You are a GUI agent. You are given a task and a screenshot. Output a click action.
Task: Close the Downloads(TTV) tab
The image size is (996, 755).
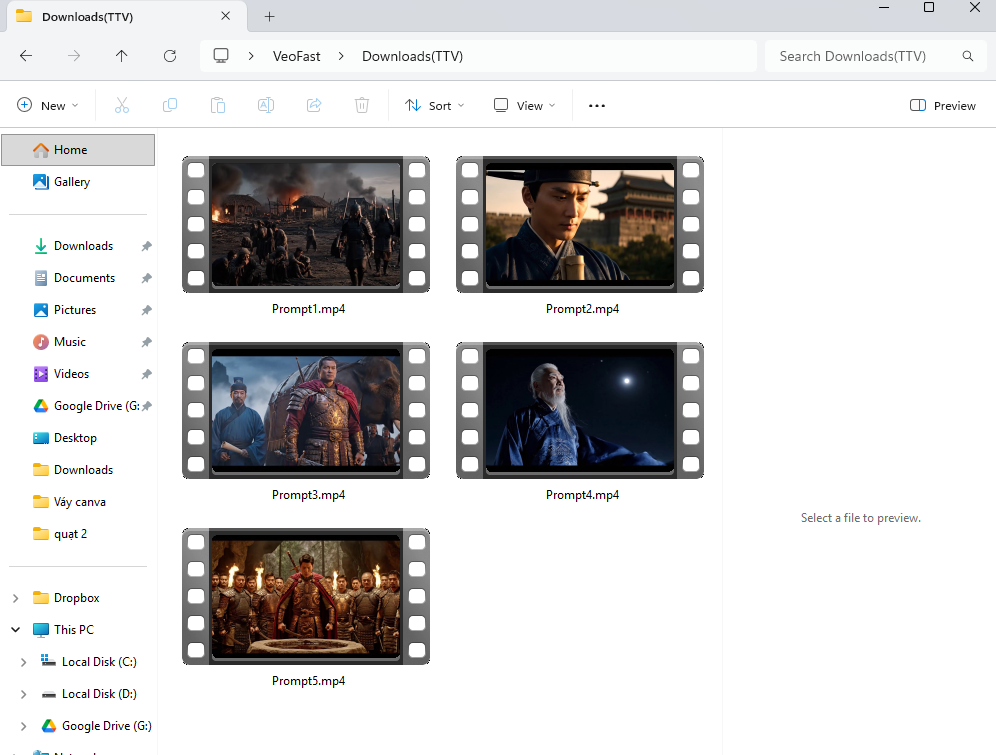(225, 17)
